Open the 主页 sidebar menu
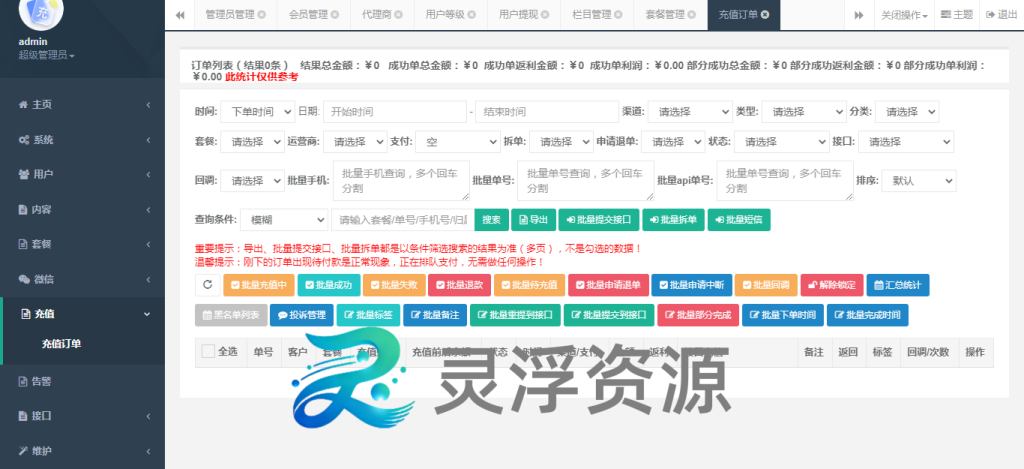The width and height of the screenshot is (1024, 469). pyautogui.click(x=82, y=105)
